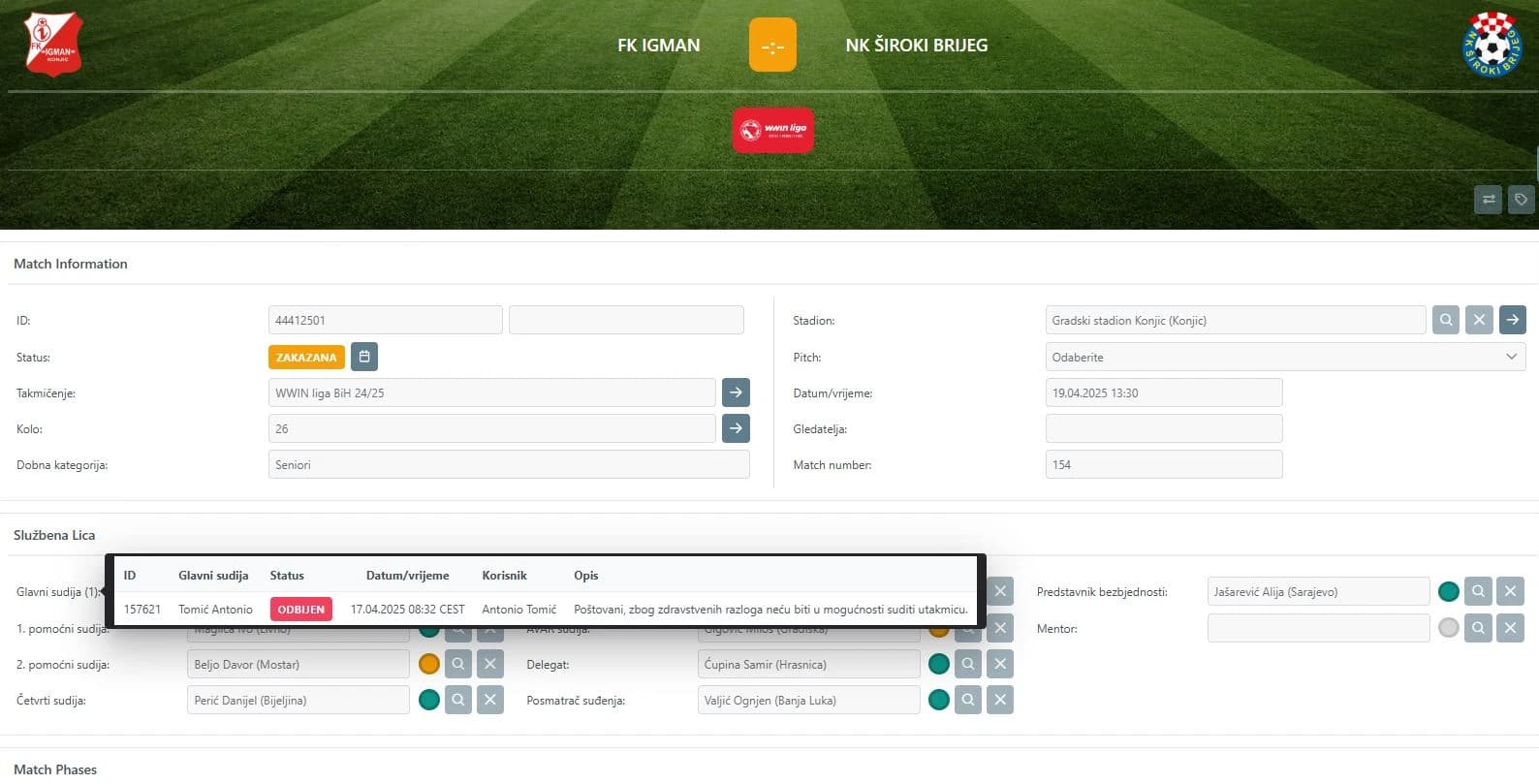Open the Pitch dropdown showing Odaberite
The image size is (1539, 784).
[1285, 357]
